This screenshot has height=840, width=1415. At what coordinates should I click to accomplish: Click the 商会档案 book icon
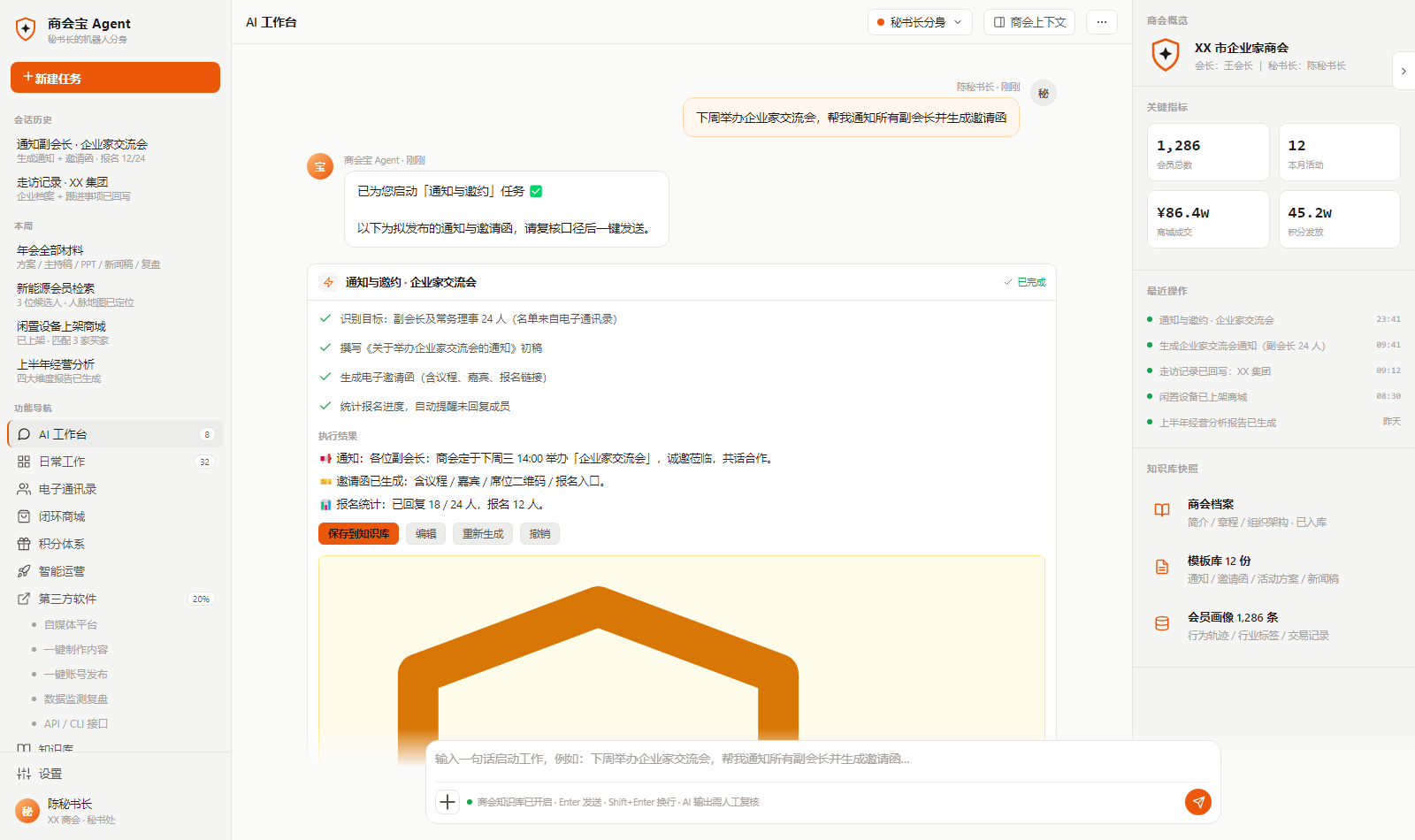tap(1162, 510)
